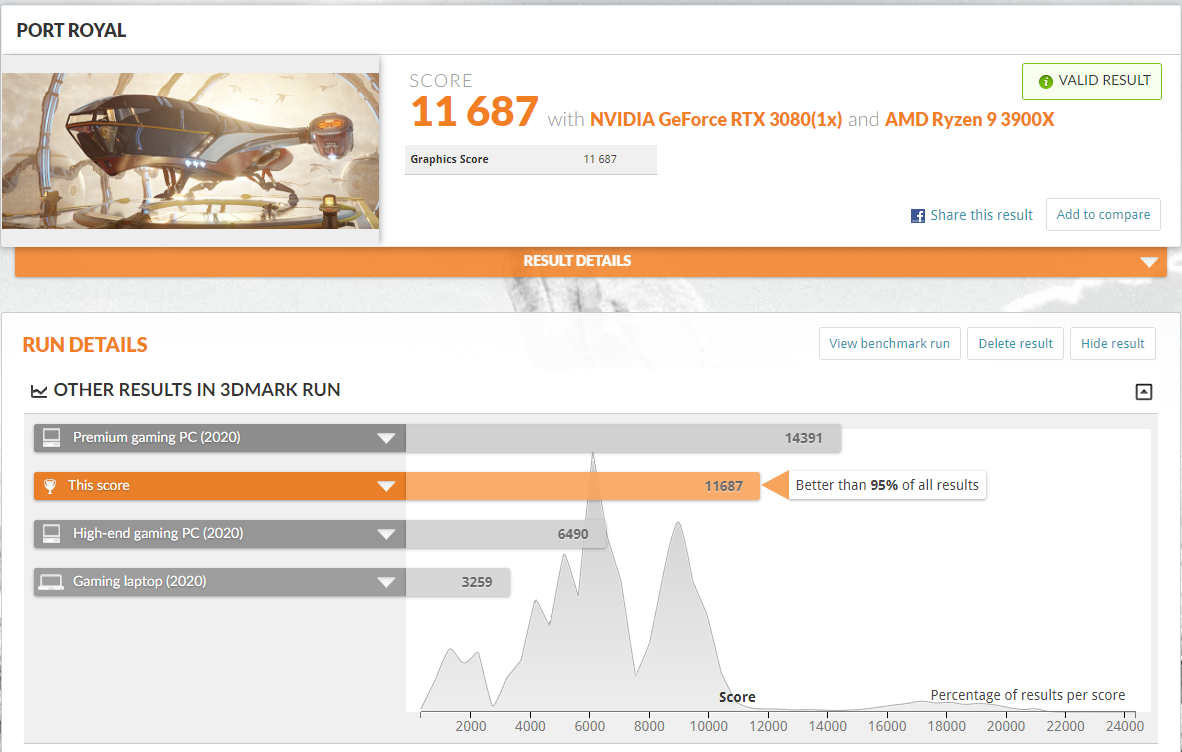Click the Premium gaming PC (2020) label
Screen dimensions: 1182x752
pyautogui.click(x=157, y=438)
